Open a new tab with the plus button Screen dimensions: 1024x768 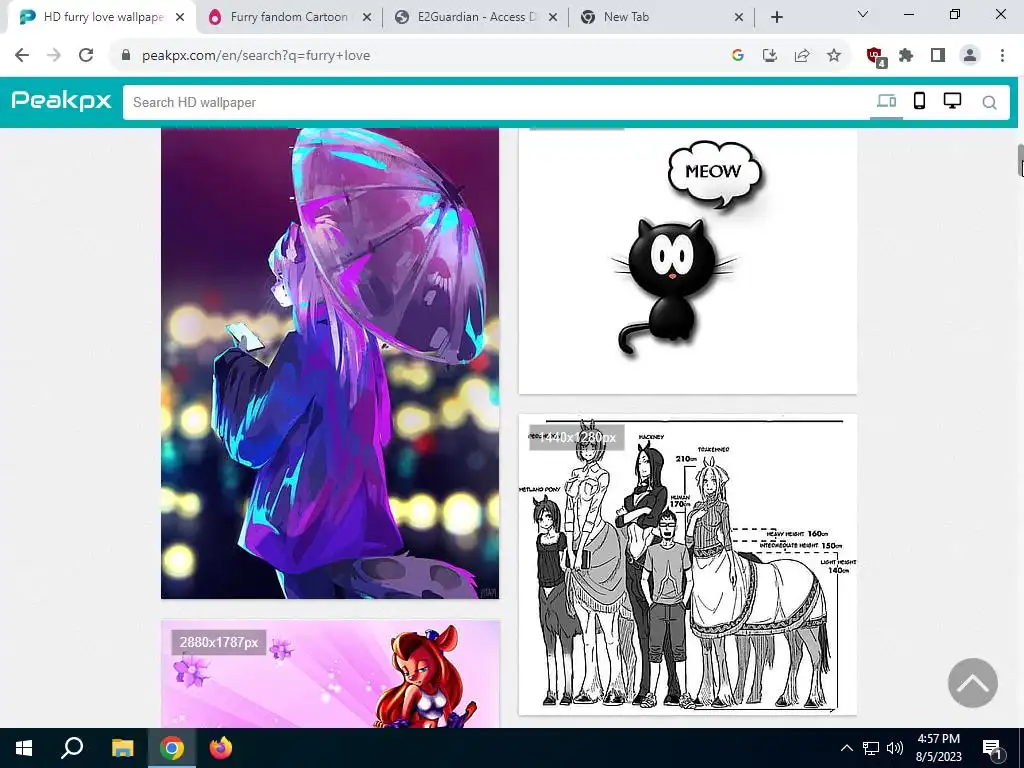[x=776, y=18]
